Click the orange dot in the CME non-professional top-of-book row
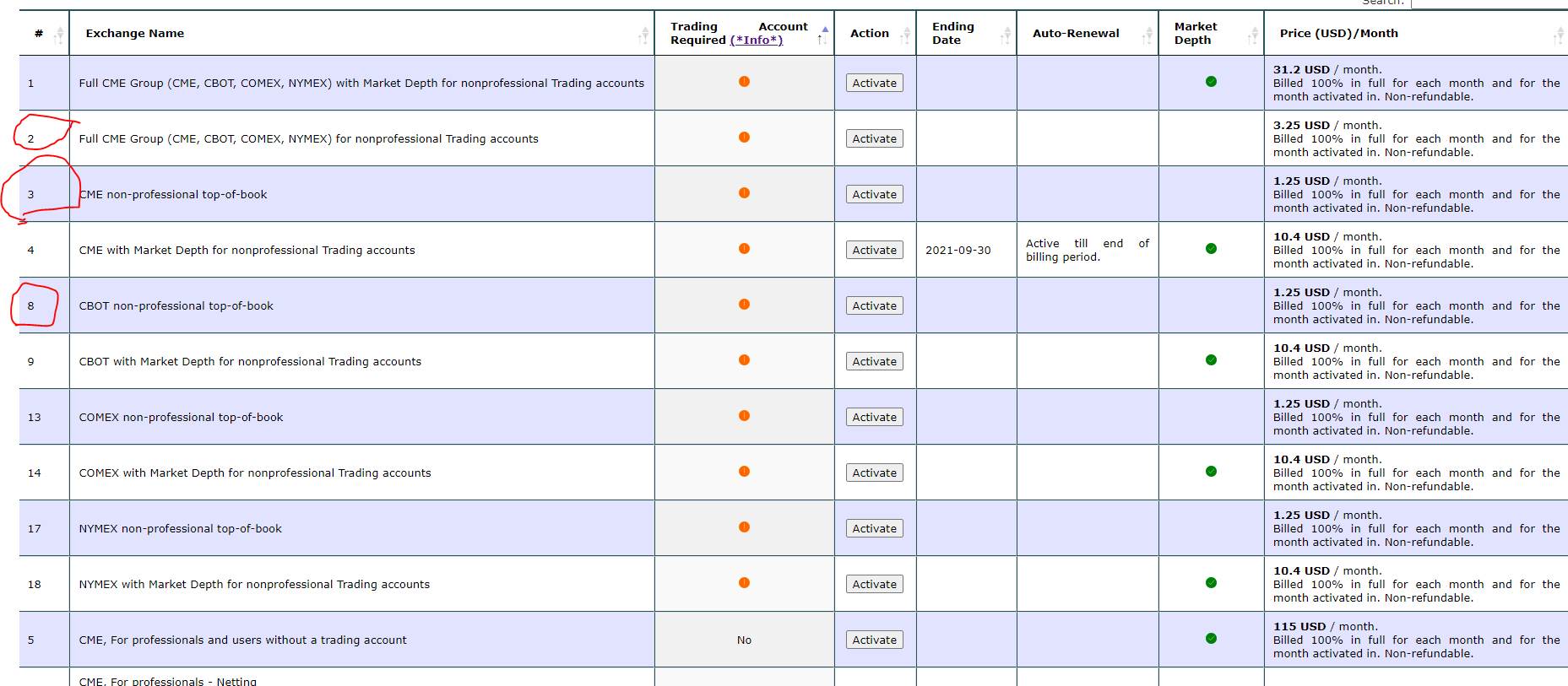Image resolution: width=1568 pixels, height=686 pixels. coord(744,193)
